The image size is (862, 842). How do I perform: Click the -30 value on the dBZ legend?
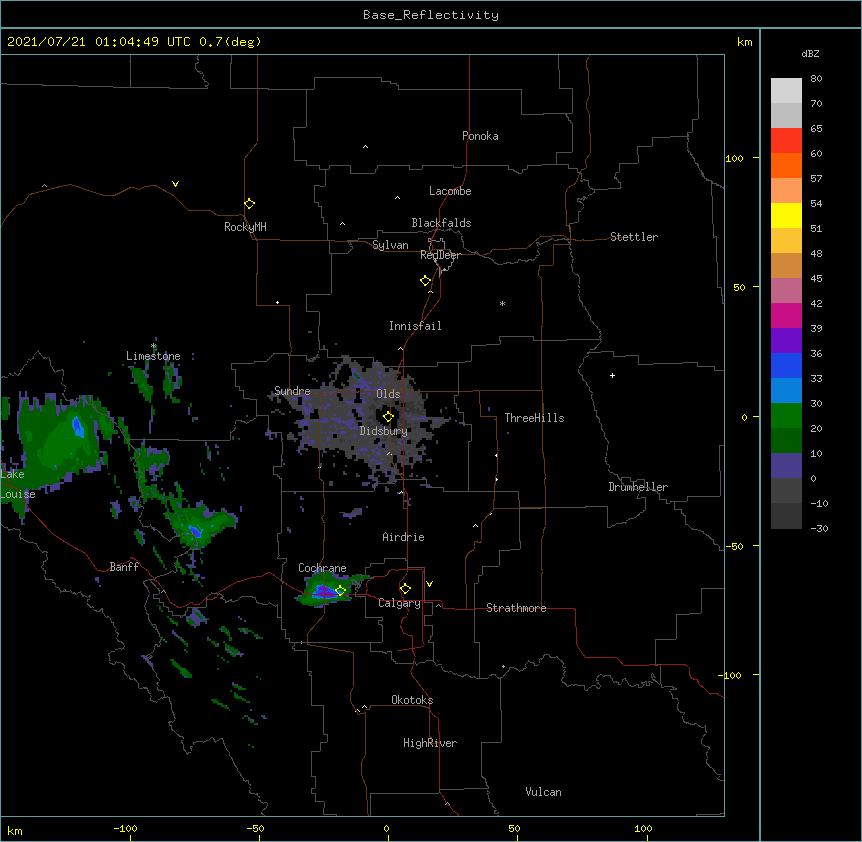pyautogui.click(x=819, y=528)
